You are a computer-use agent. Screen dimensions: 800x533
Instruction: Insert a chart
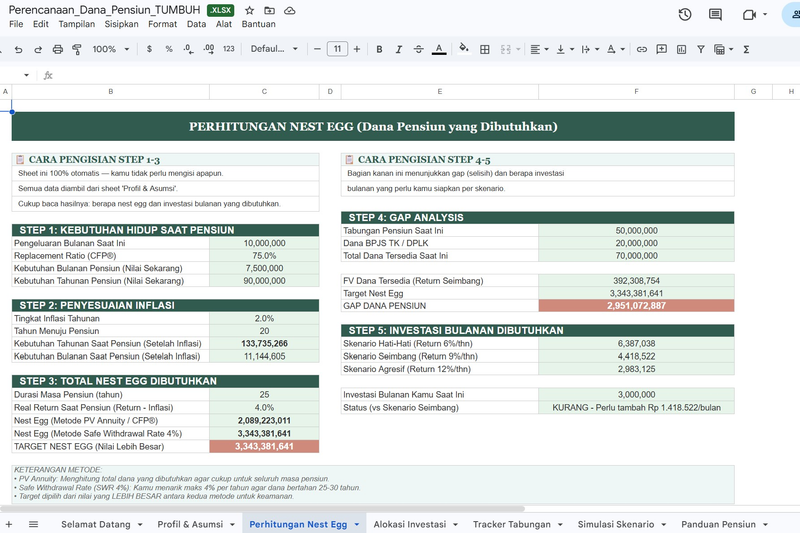[681, 49]
